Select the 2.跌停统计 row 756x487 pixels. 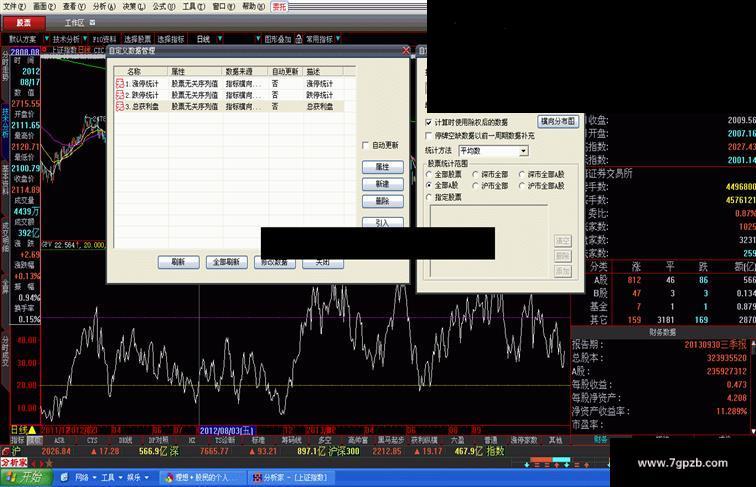230,95
